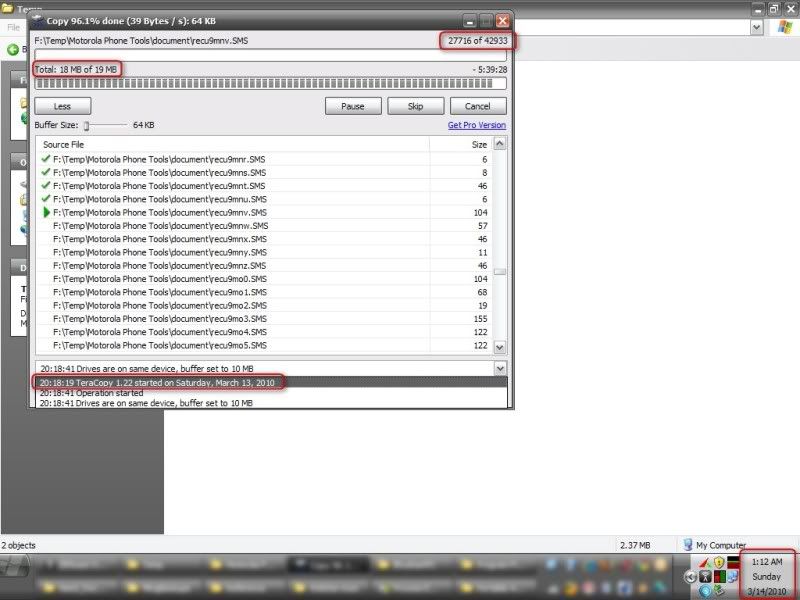Click the 2 objects status bar text
The width and height of the screenshot is (800, 600).
(x=18, y=545)
